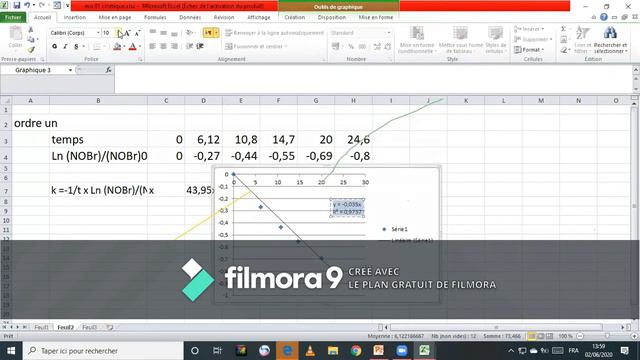This screenshot has width=640, height=360.
Task: Open fill color dropdown arrow
Action: click(124, 47)
